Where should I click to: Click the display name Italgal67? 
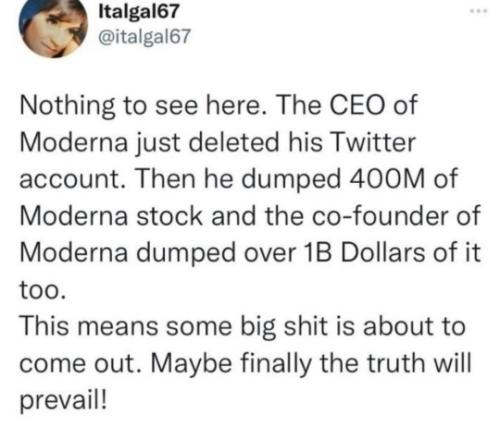(x=139, y=12)
